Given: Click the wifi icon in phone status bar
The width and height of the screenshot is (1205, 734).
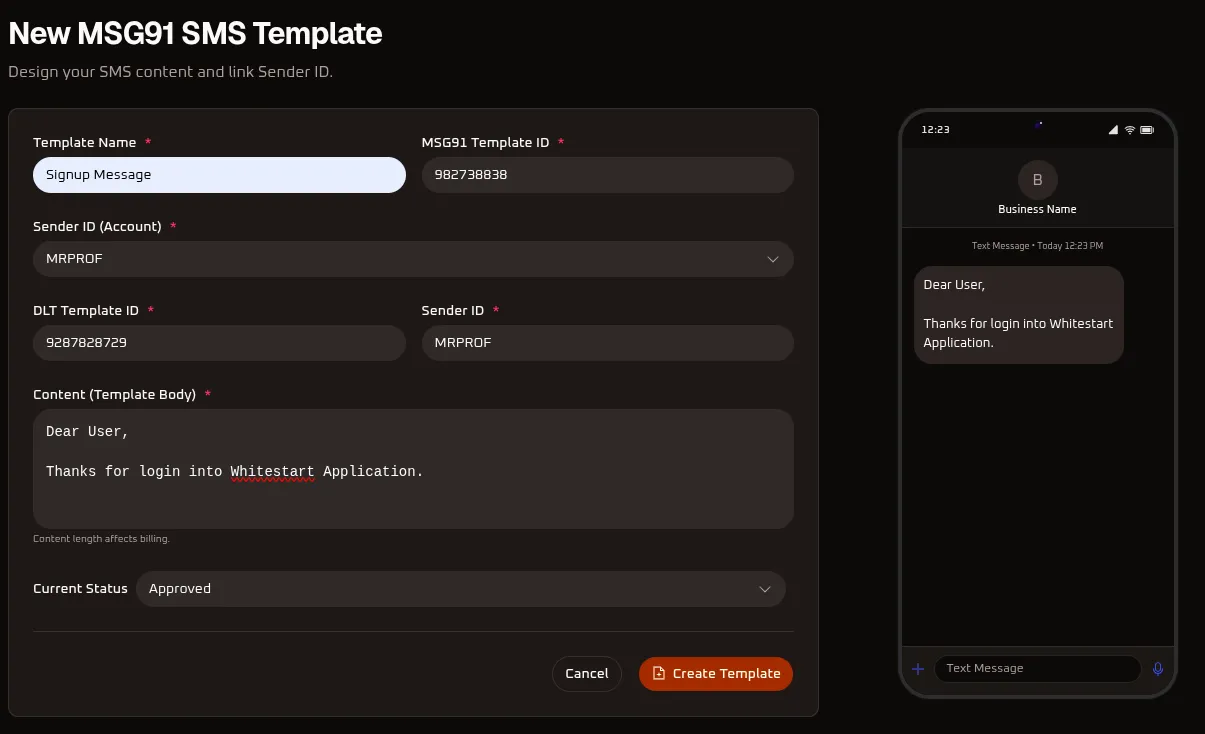Looking at the screenshot, I should pos(1130,130).
